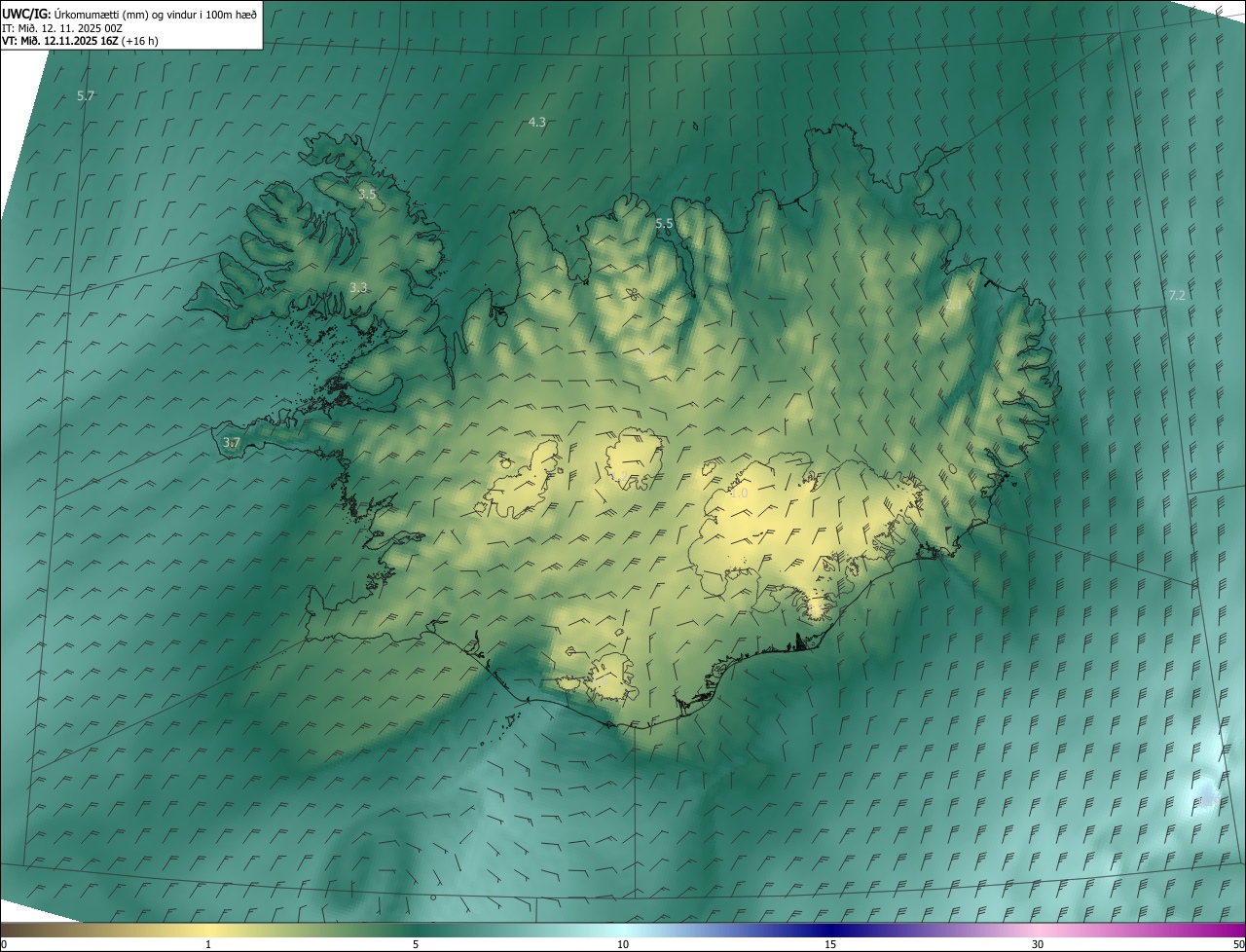Screen dimensions: 1246x952
Task: Click the 0 tick on the color scale
Action: pyautogui.click(x=4, y=944)
